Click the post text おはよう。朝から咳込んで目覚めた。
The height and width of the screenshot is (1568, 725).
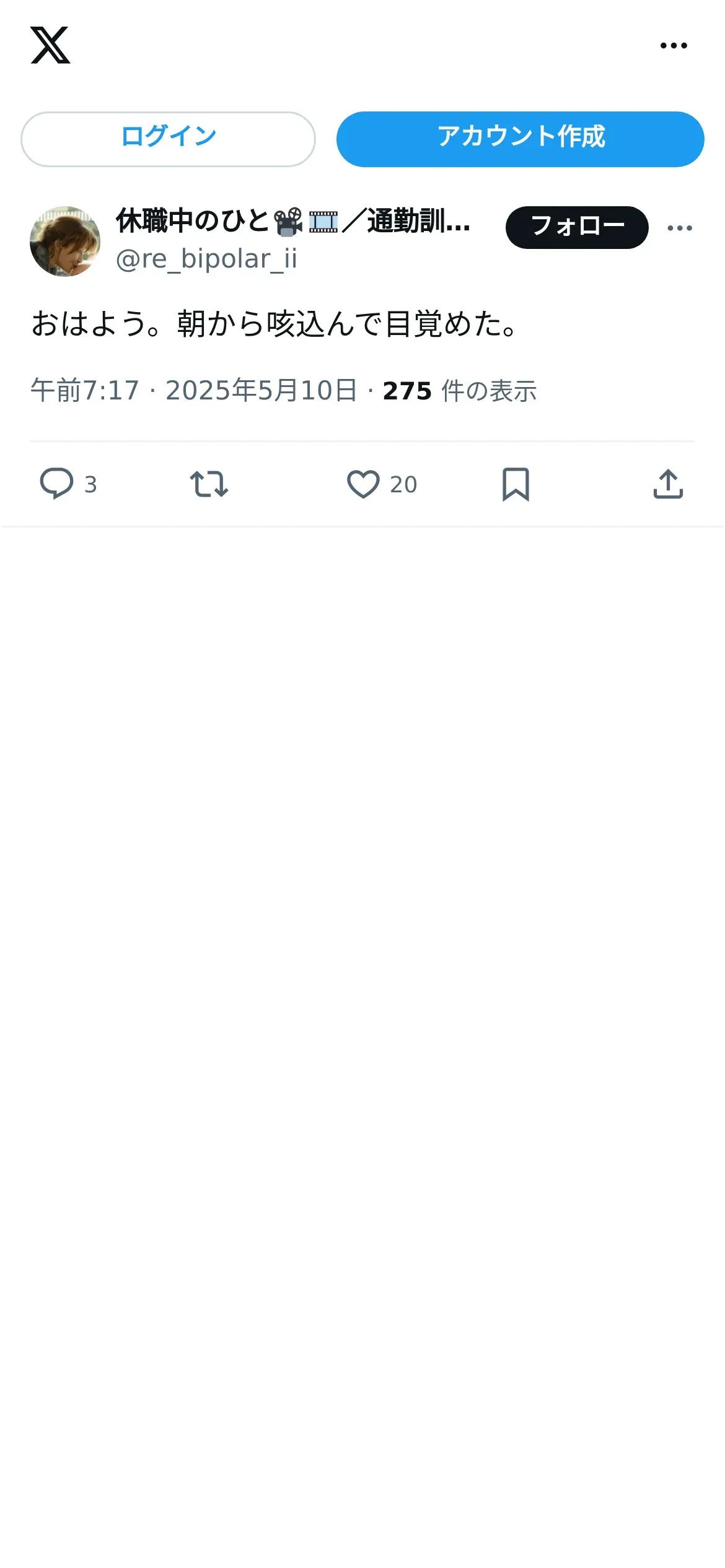click(x=276, y=324)
